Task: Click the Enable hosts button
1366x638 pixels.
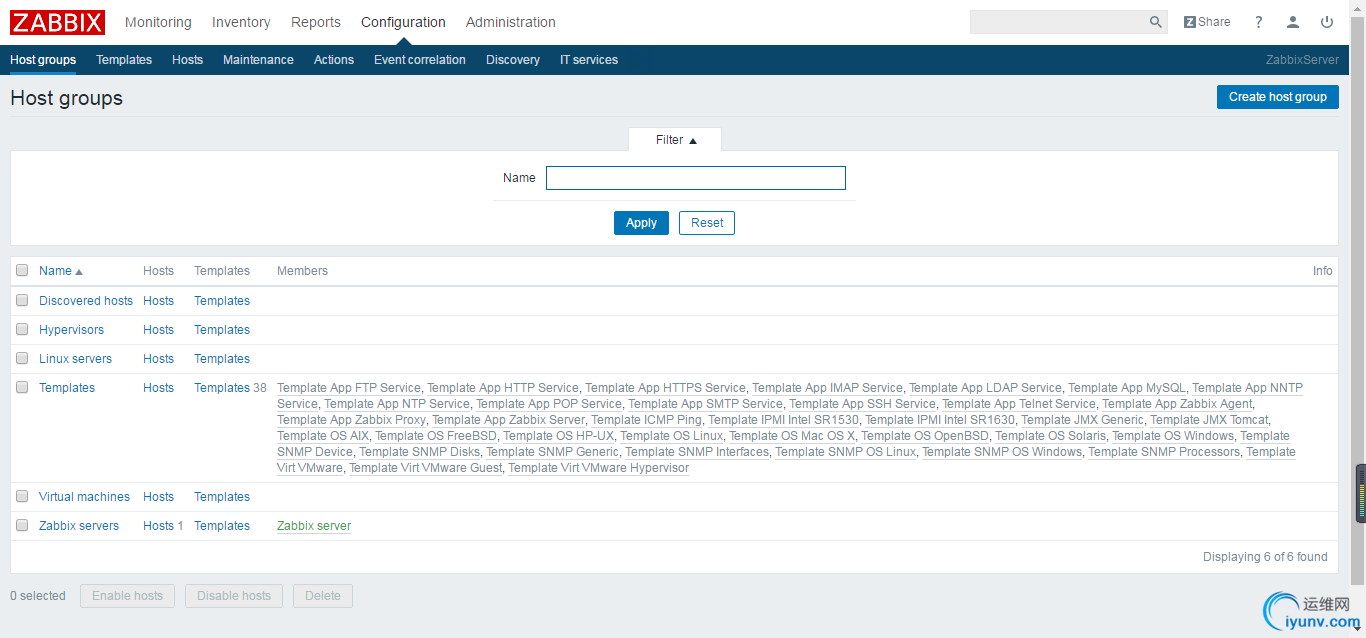Action: tap(128, 596)
